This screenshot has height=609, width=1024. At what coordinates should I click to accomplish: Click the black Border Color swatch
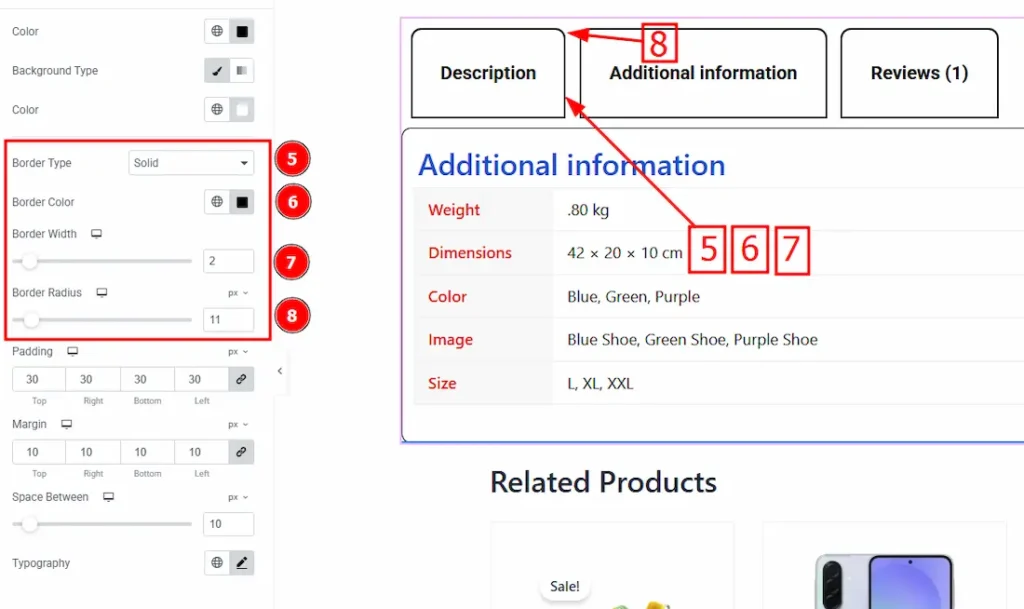pos(242,202)
